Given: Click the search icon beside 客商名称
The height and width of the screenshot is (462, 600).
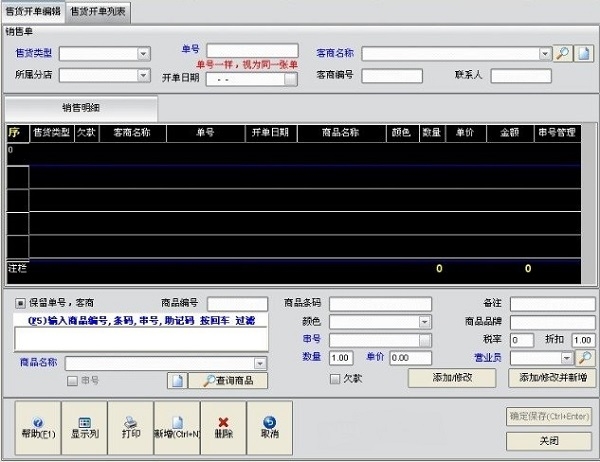Looking at the screenshot, I should [563, 53].
